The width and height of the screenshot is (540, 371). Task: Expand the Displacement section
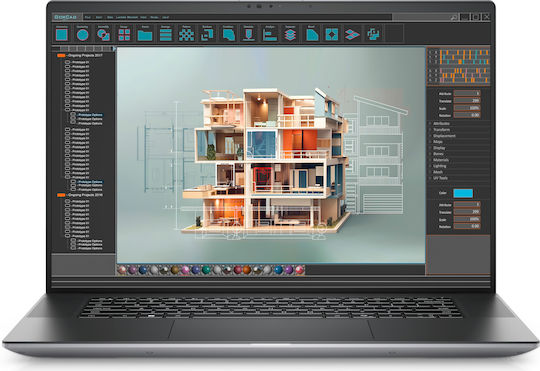(x=444, y=136)
